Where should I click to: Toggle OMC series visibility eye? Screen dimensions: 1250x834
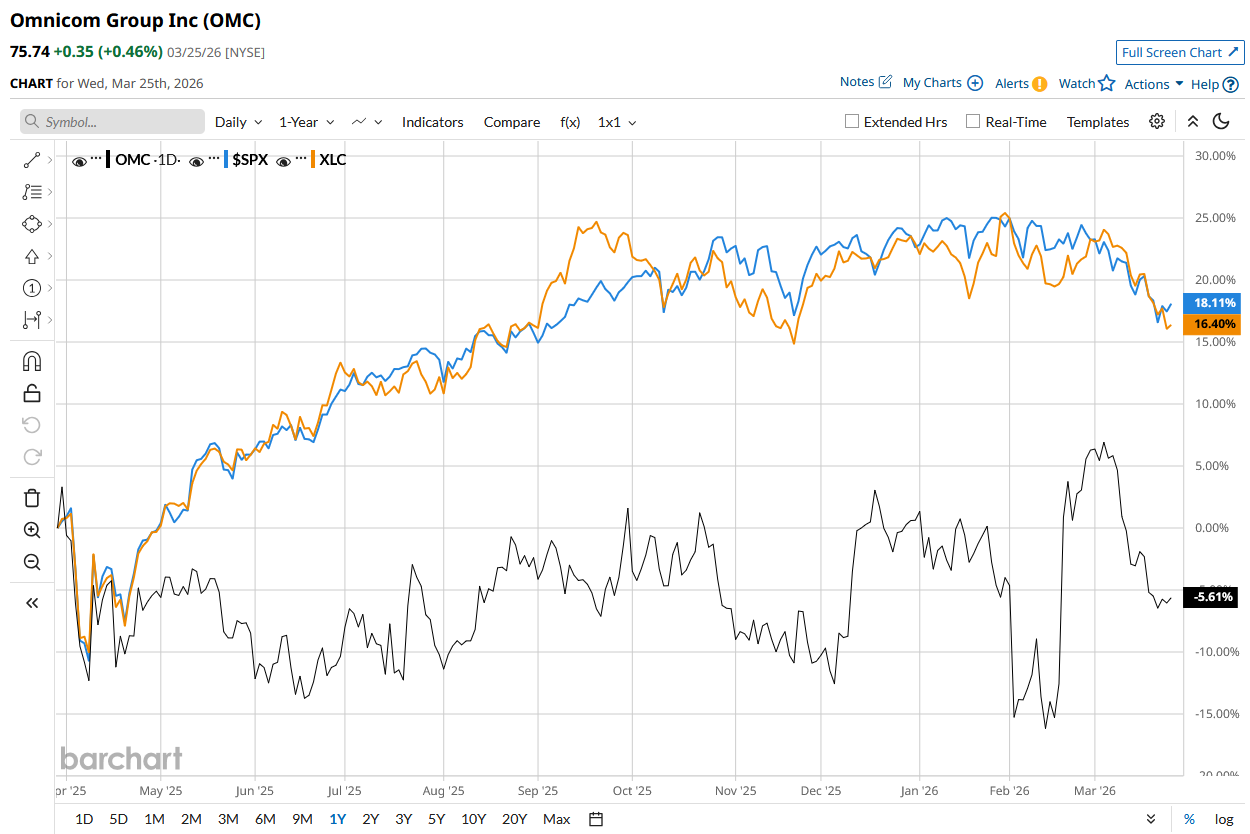78,160
